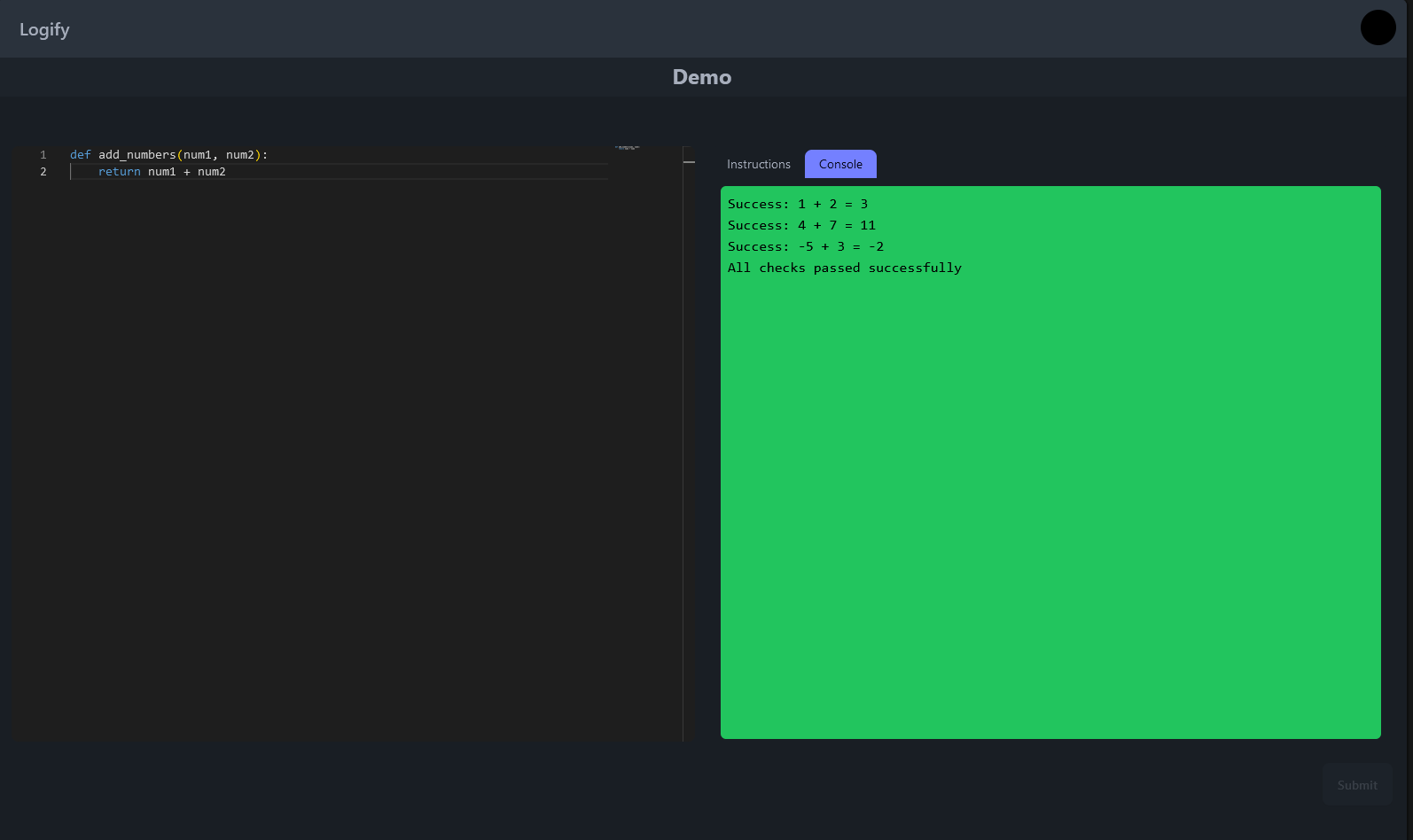Click the Submit button
The height and width of the screenshot is (840, 1413).
click(1357, 785)
